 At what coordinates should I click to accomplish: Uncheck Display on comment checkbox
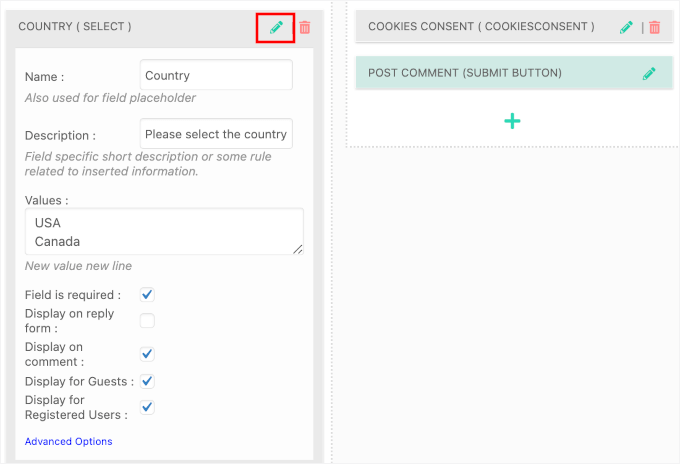(x=147, y=354)
